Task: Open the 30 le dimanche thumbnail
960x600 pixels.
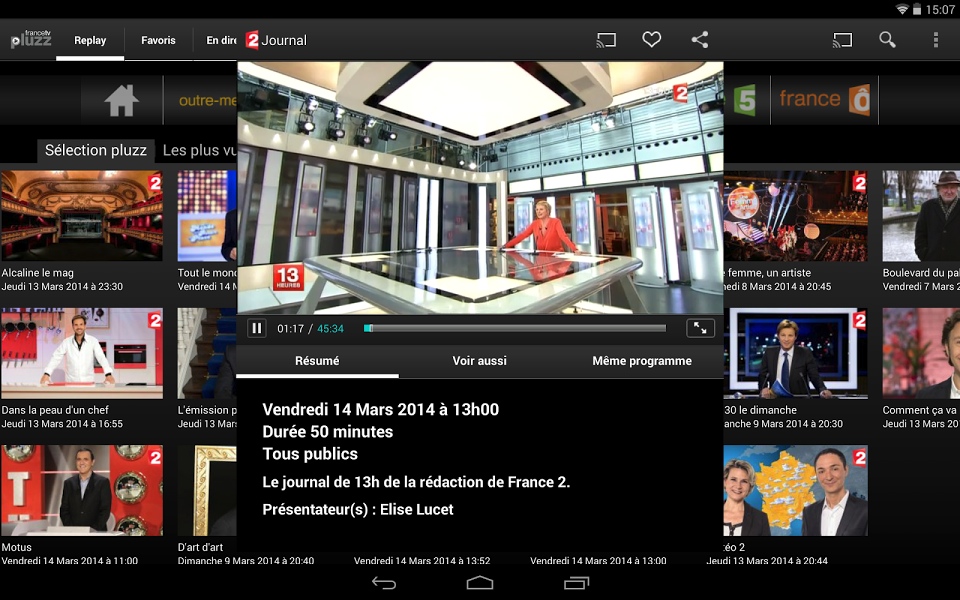Action: [795, 353]
